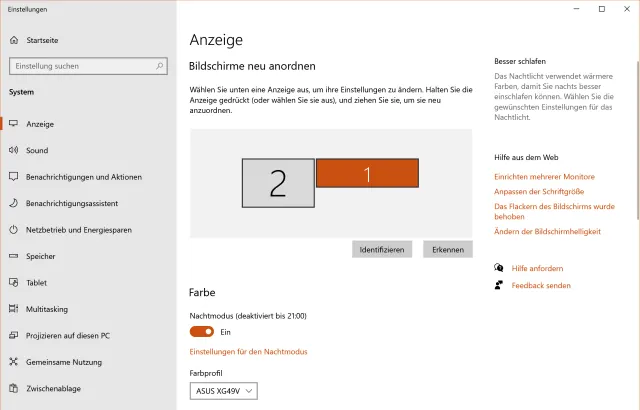Select display 2 in the arrangement
Screen dimensions: 640x410
[278, 183]
